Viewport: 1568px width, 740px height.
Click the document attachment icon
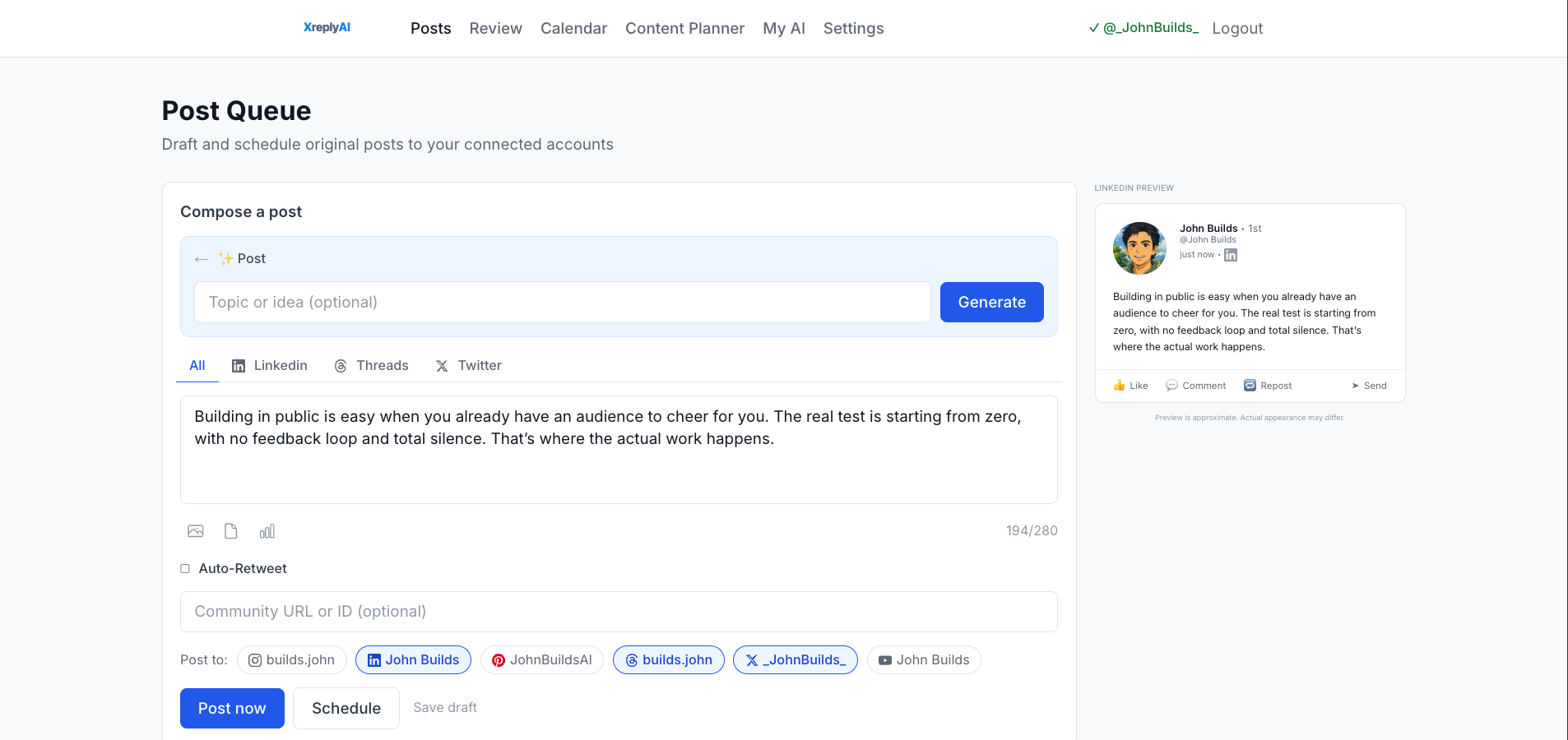point(231,531)
